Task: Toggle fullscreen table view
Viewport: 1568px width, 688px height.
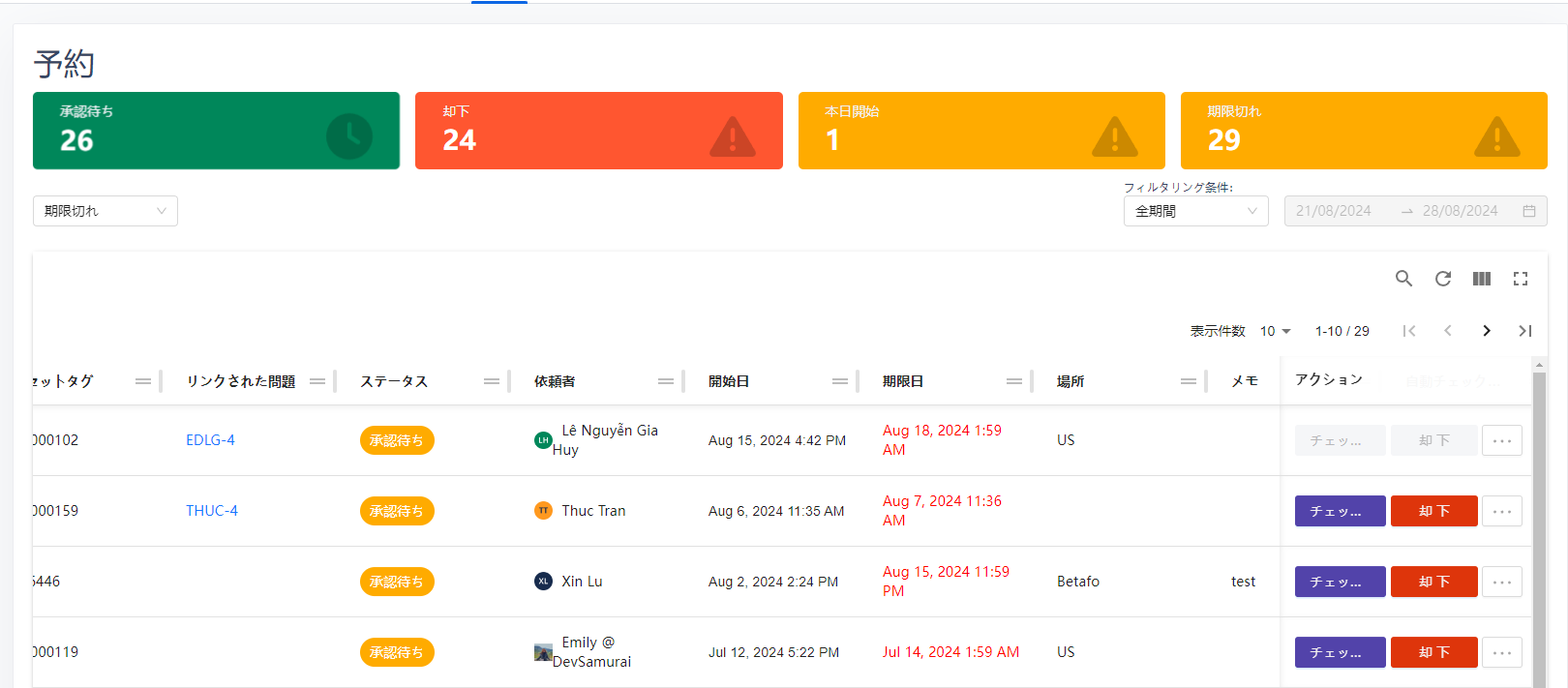Action: pyautogui.click(x=1521, y=279)
